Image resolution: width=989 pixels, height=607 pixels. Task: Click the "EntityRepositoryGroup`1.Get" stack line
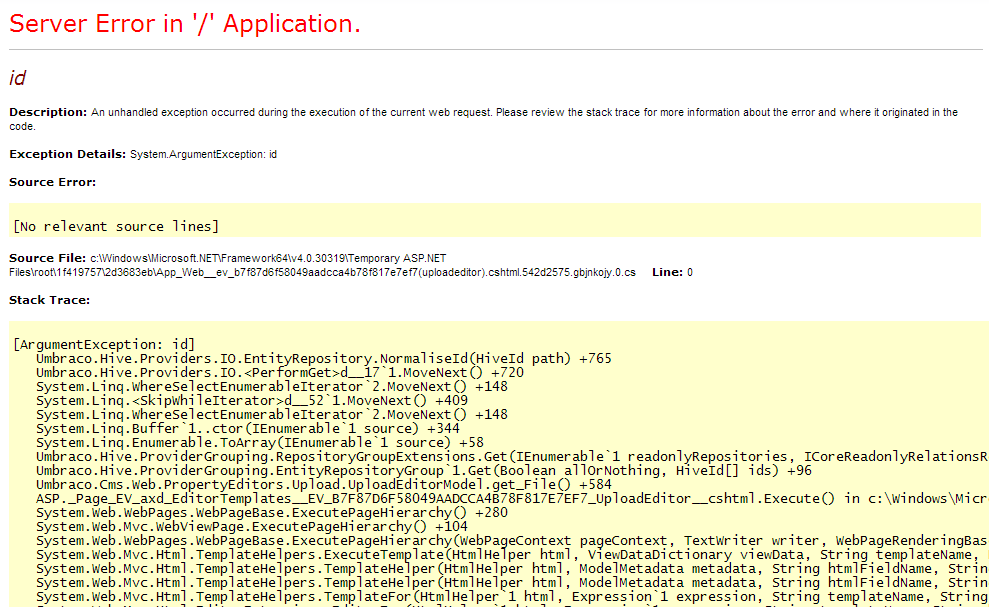[x=424, y=471]
